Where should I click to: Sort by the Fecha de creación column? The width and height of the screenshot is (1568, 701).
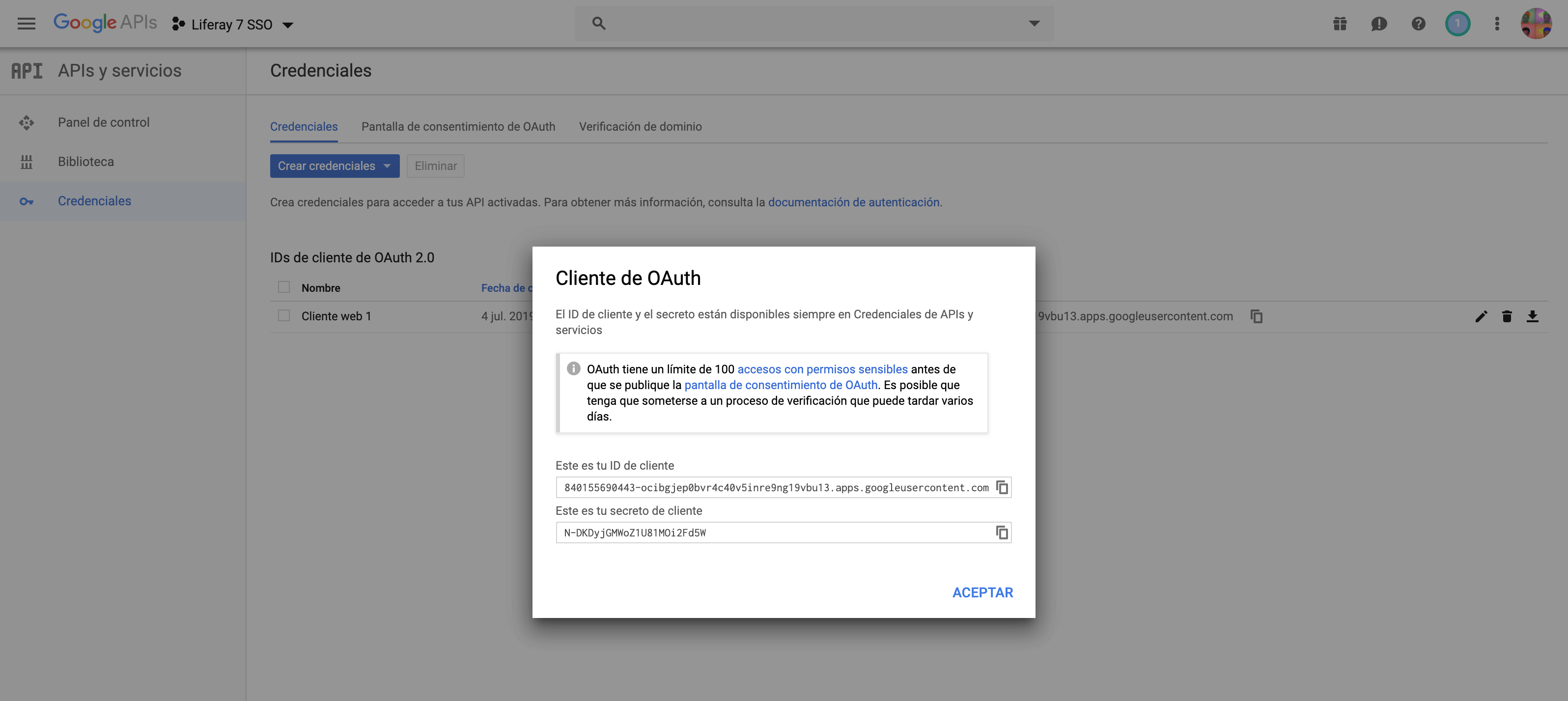point(506,288)
